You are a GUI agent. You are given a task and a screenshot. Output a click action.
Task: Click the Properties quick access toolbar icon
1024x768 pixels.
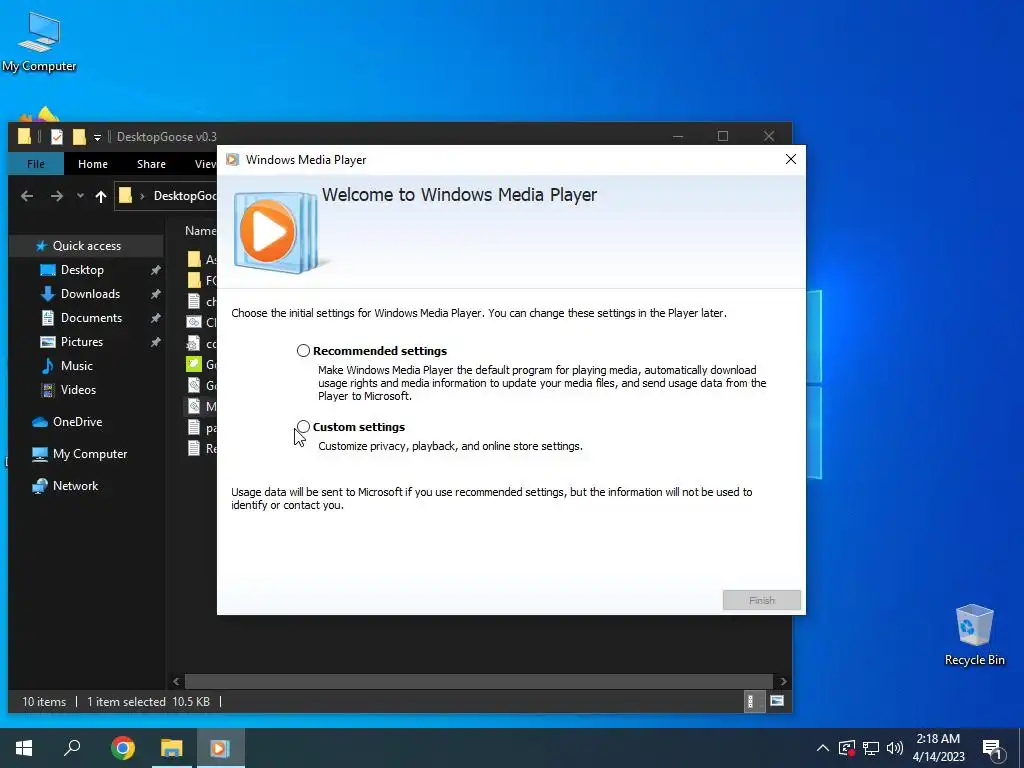pos(57,136)
